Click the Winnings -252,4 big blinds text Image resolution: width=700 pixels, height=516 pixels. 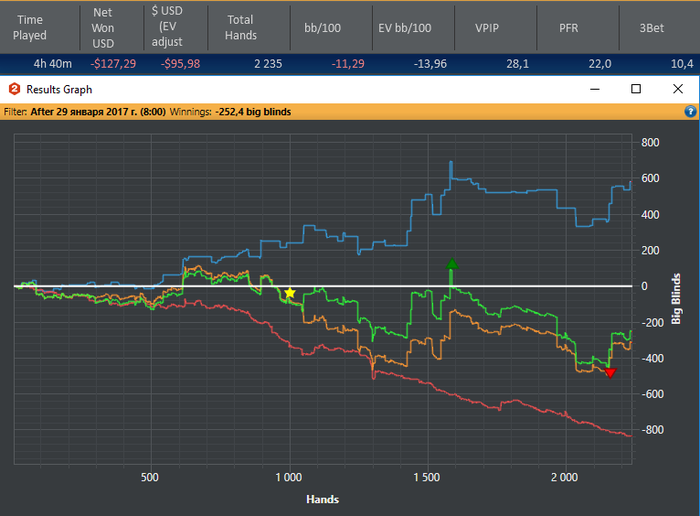230,112
